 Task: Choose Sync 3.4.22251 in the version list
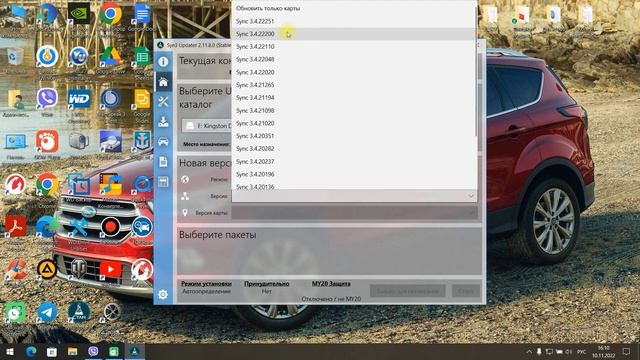[x=353, y=21]
